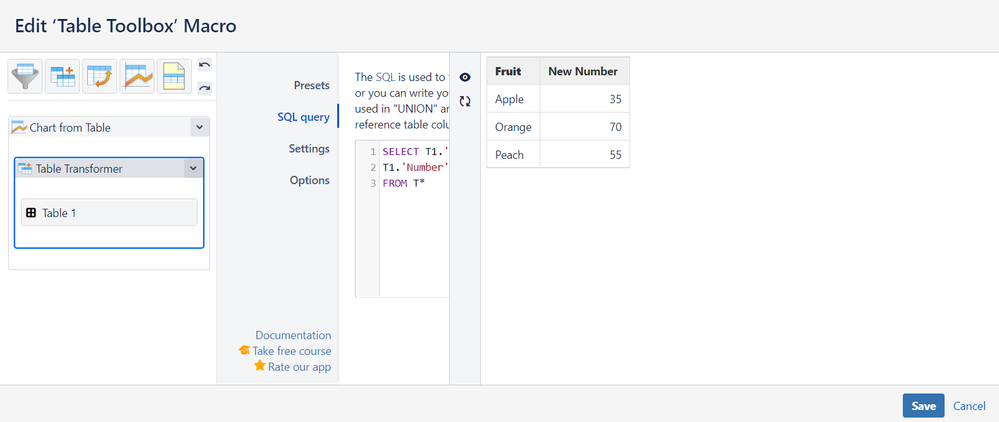Undo the last macro change
The image size is (999, 422).
[205, 64]
